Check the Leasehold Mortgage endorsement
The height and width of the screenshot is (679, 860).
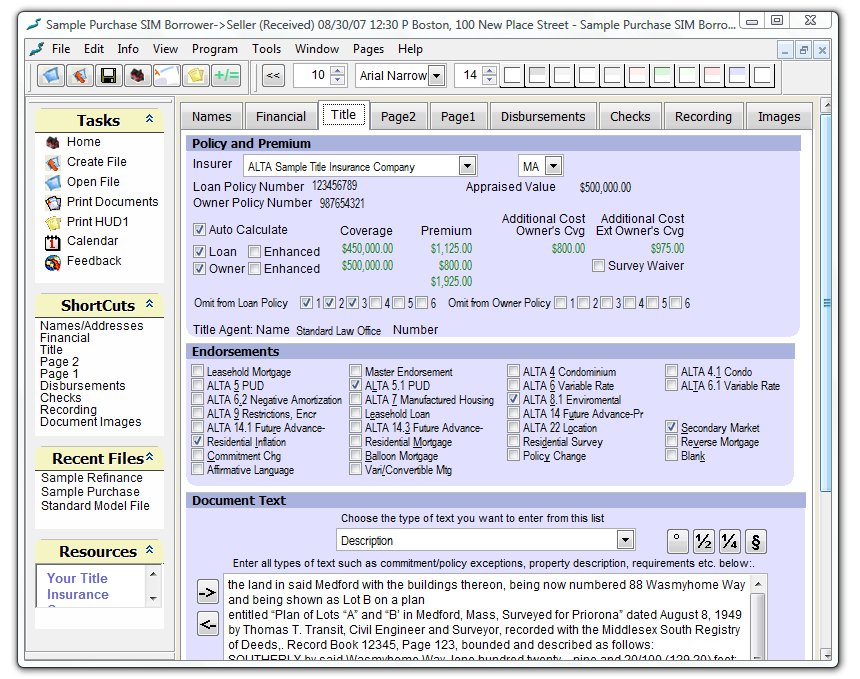(x=198, y=372)
